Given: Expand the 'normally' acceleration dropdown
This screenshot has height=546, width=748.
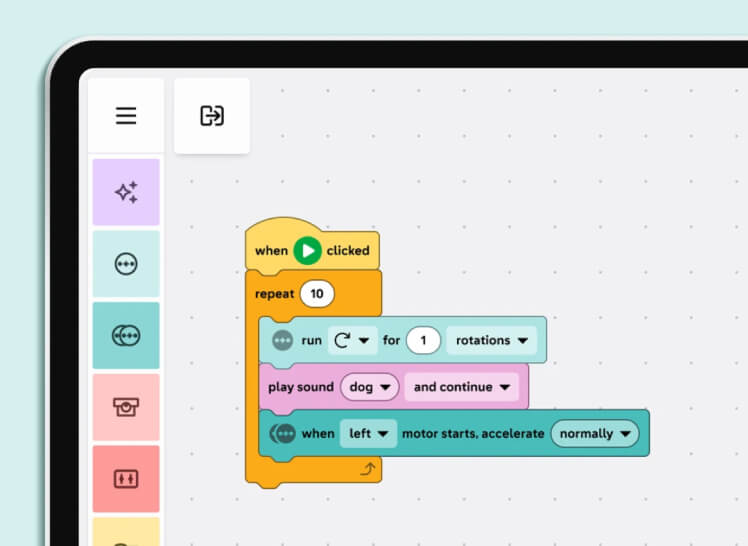Looking at the screenshot, I should [594, 434].
